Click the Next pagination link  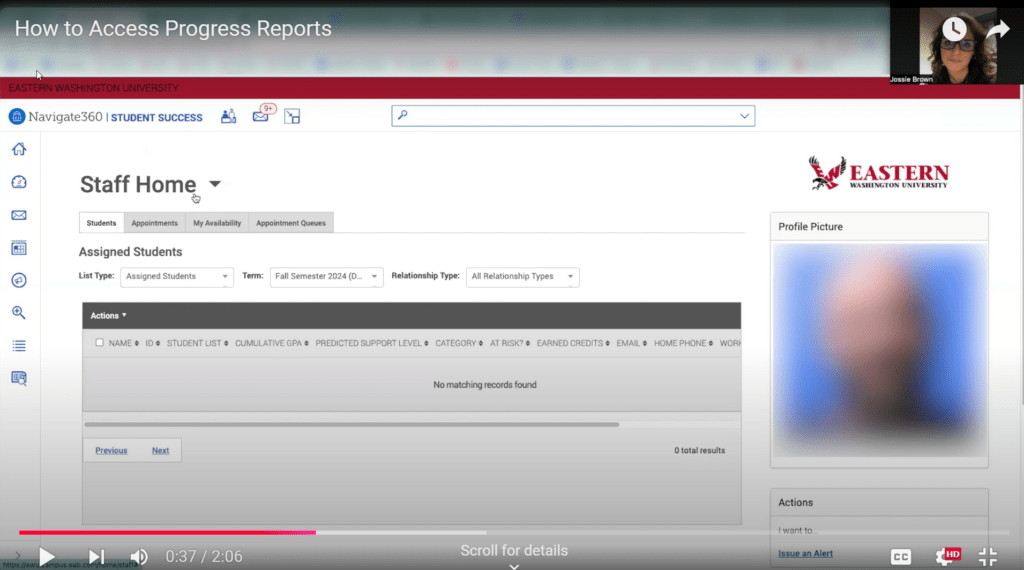click(x=160, y=451)
